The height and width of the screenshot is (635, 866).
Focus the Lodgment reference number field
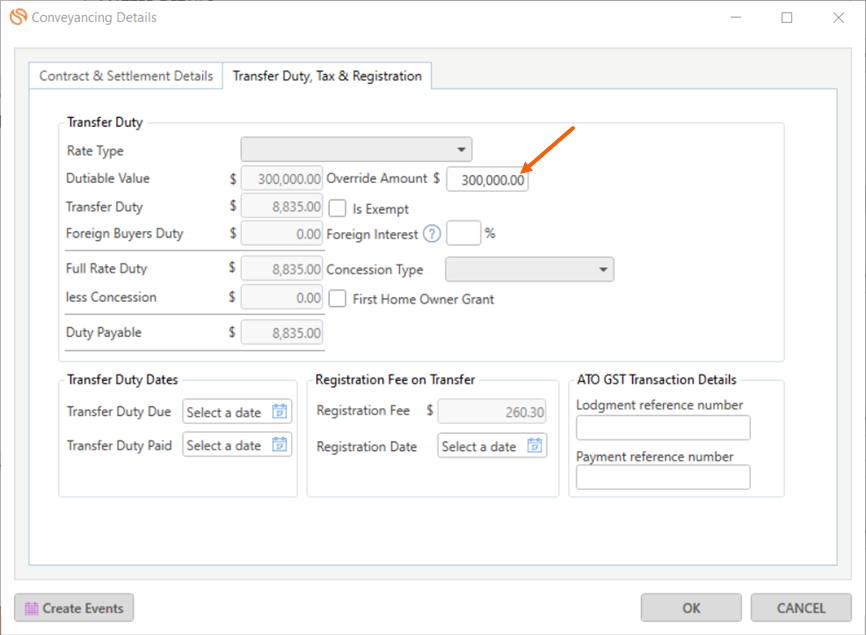pyautogui.click(x=663, y=428)
